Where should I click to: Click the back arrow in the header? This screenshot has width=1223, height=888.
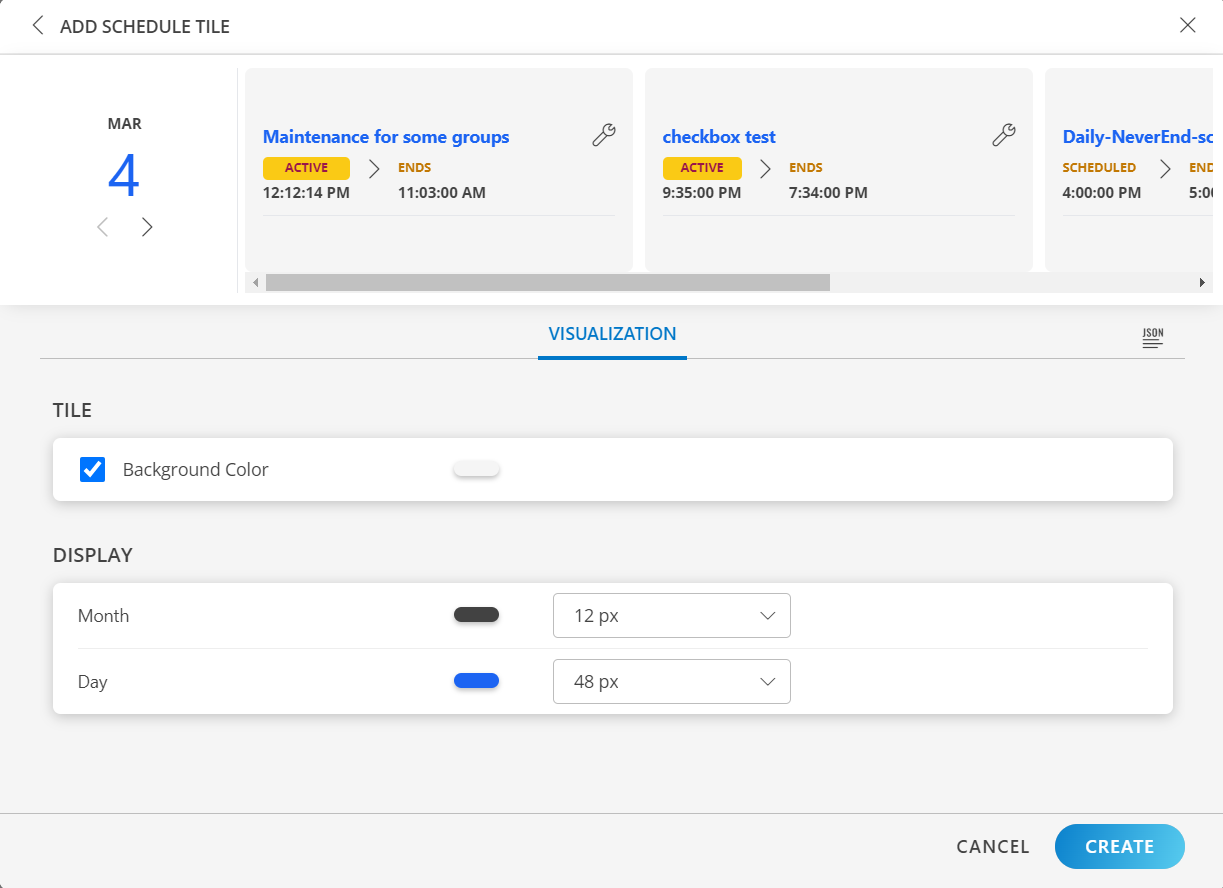click(37, 25)
